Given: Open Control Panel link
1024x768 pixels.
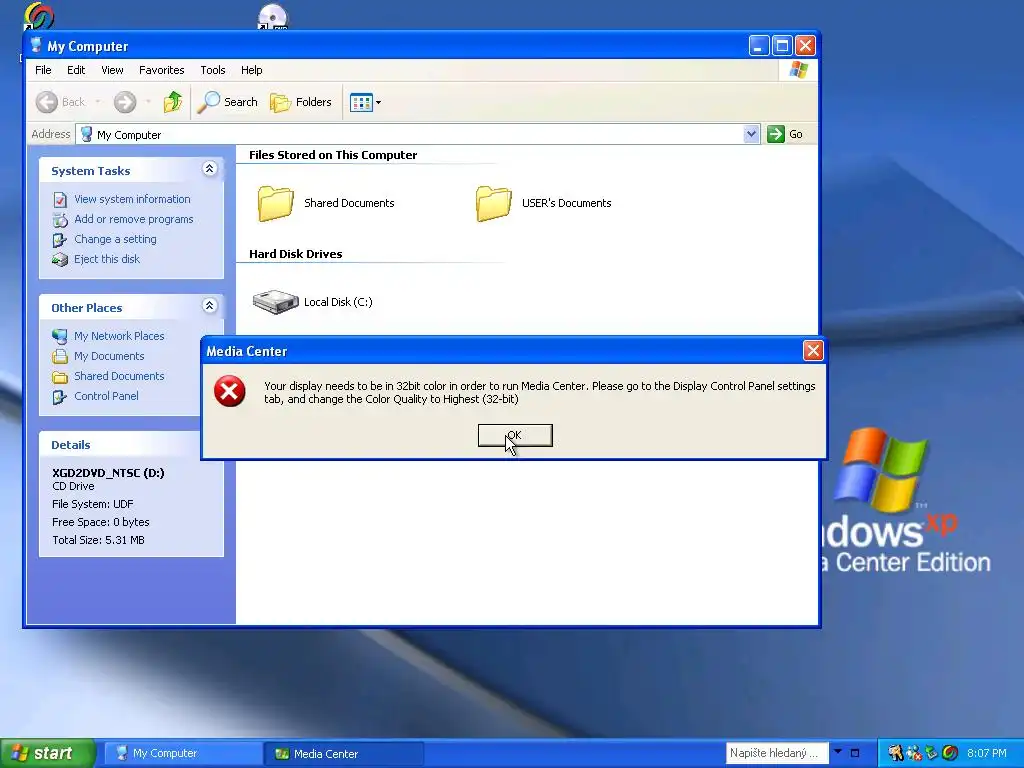Looking at the screenshot, I should [106, 396].
